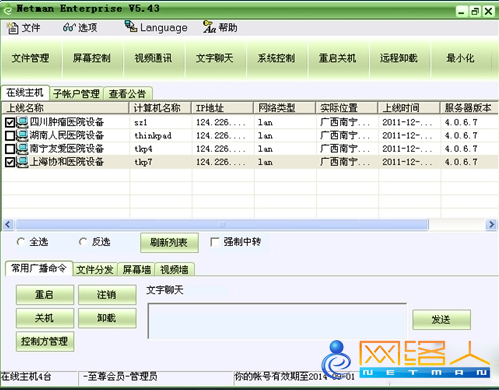Click the 发送 send button
The height and width of the screenshot is (390, 499).
tap(441, 320)
